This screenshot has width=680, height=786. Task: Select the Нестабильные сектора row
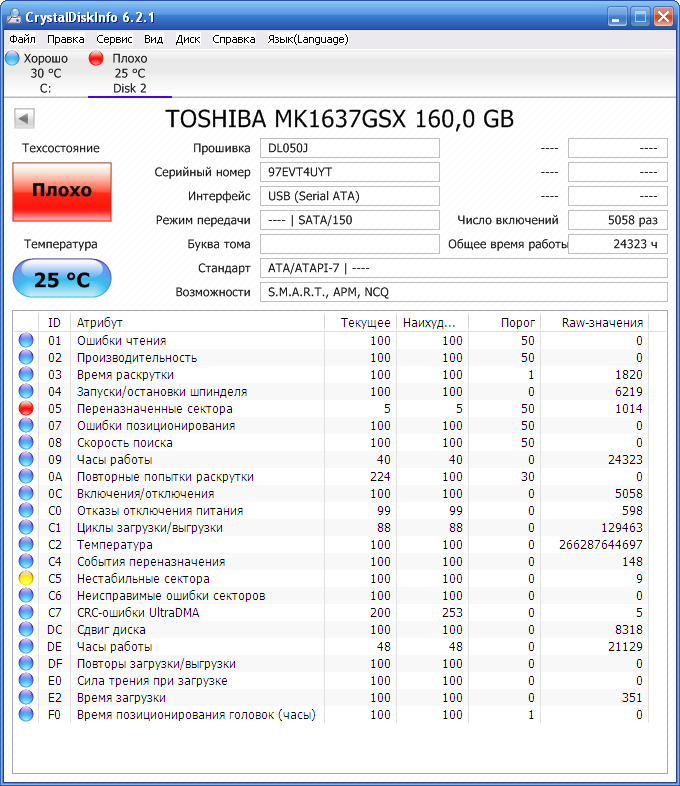point(331,578)
